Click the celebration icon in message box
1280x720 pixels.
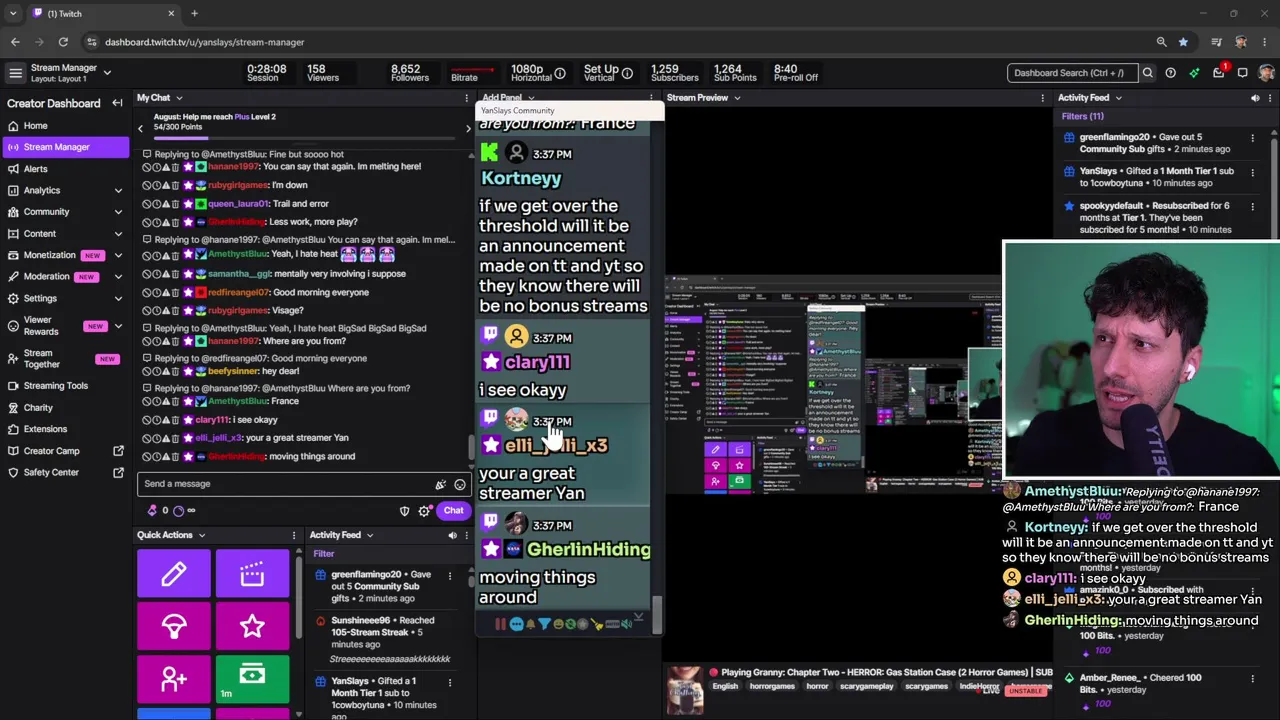tap(440, 484)
